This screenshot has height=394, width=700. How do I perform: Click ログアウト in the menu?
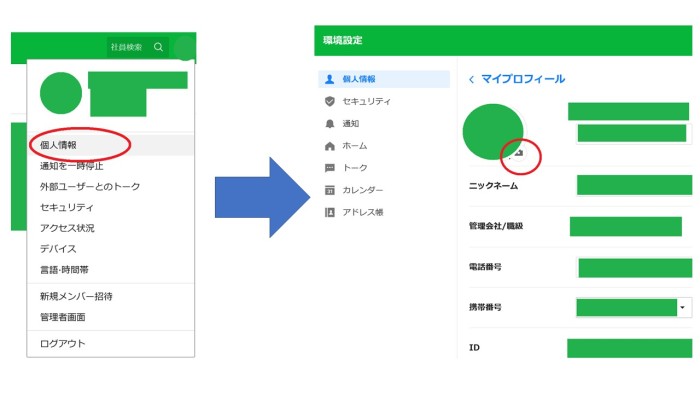pos(62,344)
